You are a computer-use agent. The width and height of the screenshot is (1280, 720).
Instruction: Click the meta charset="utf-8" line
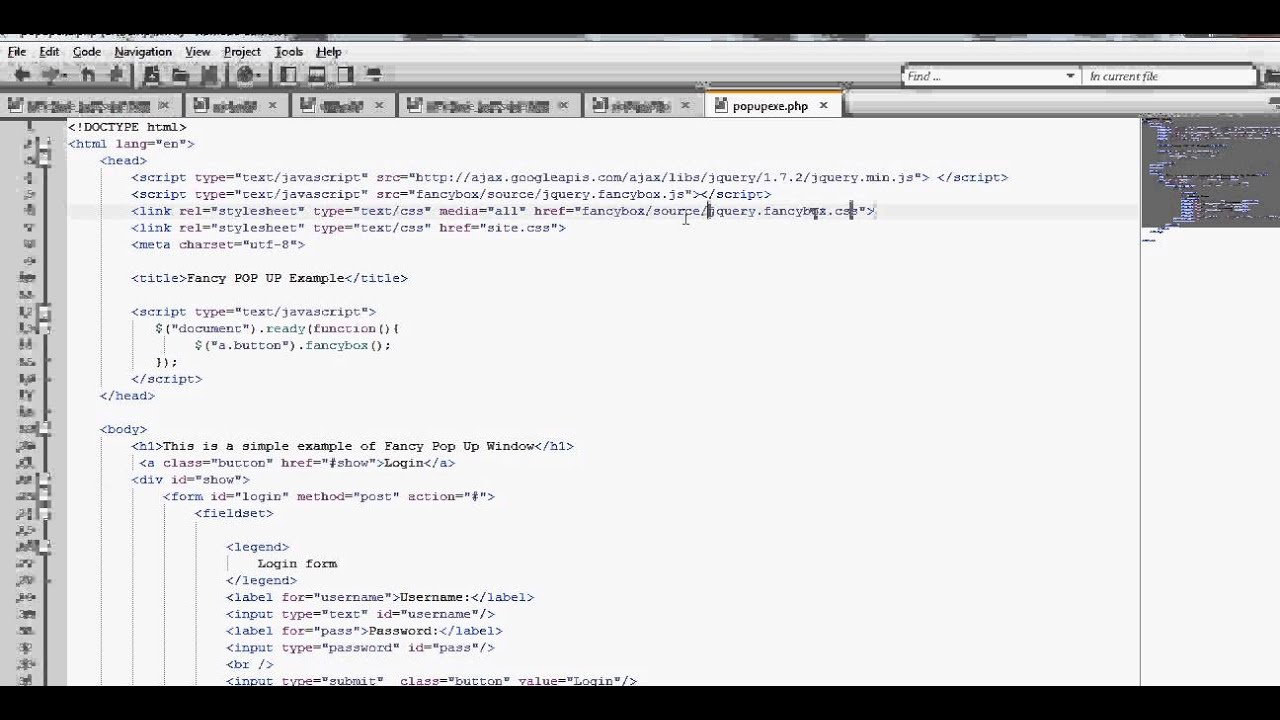[218, 244]
